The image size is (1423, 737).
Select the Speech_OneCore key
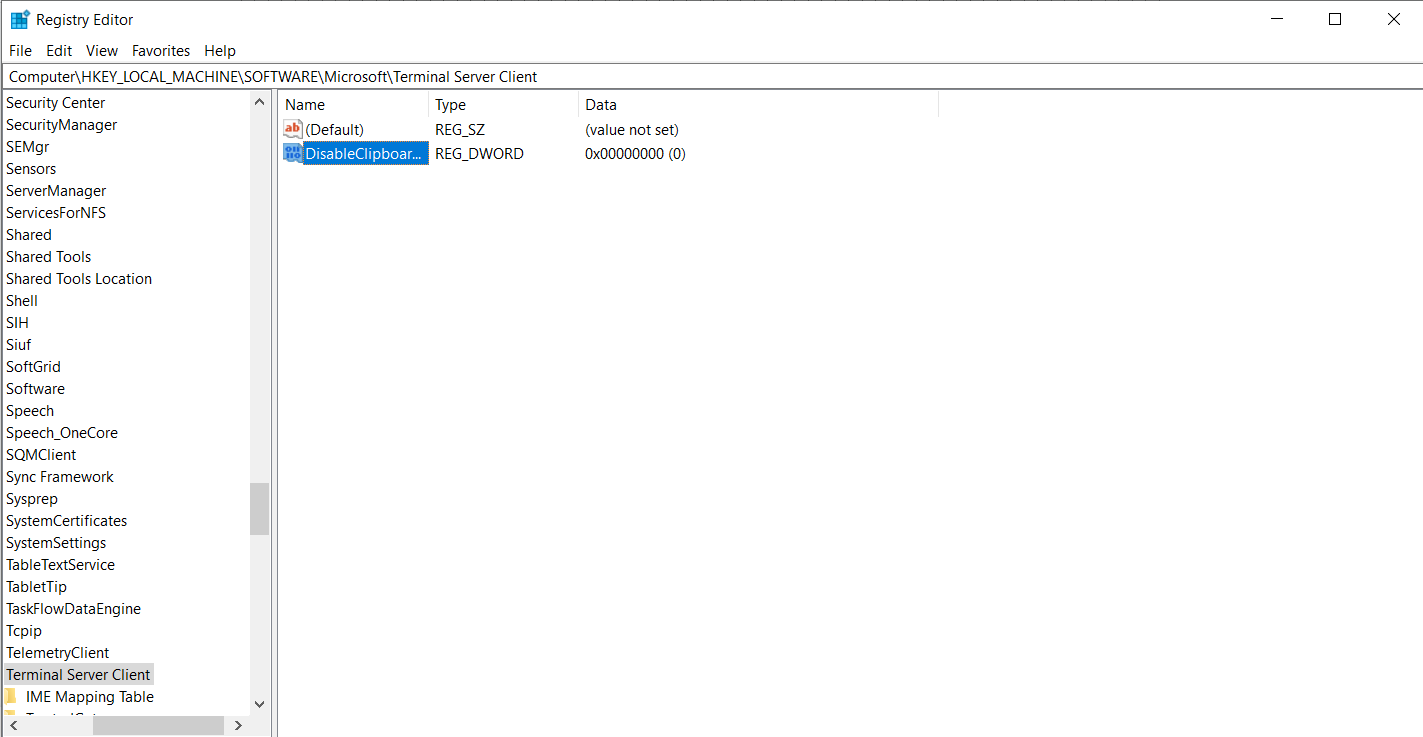pyautogui.click(x=62, y=433)
